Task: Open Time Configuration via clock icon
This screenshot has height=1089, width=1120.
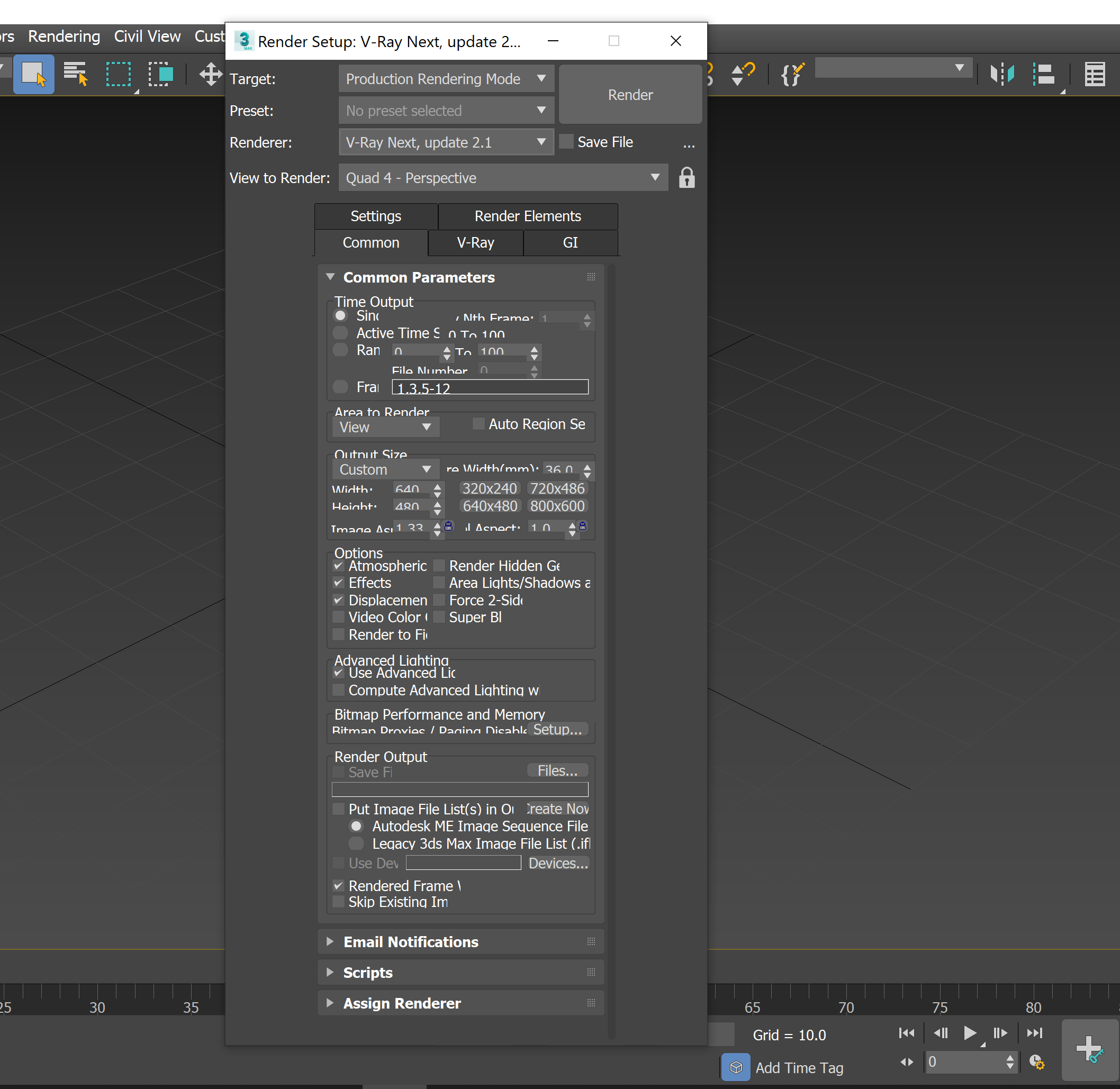Action: 1037,1063
